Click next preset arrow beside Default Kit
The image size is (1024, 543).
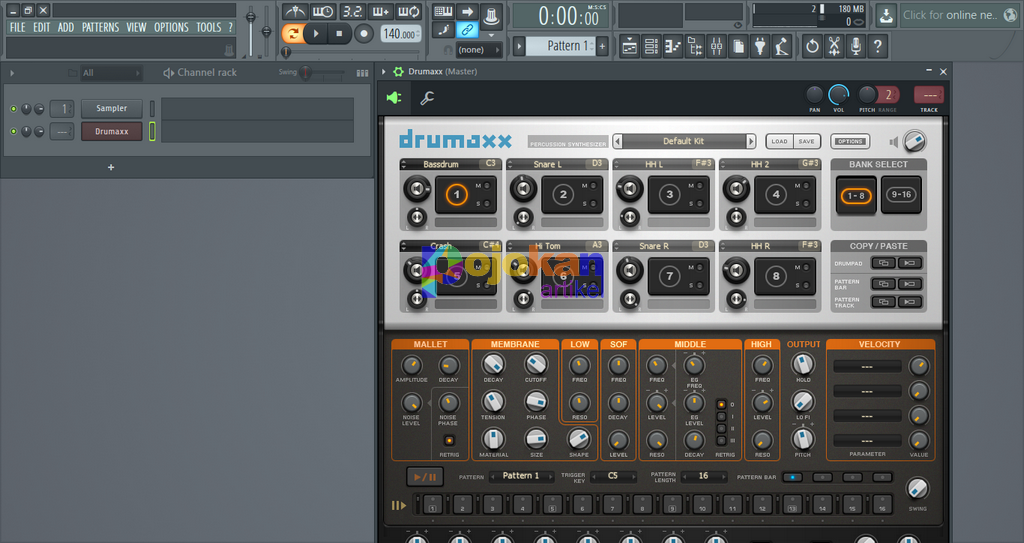[x=751, y=141]
